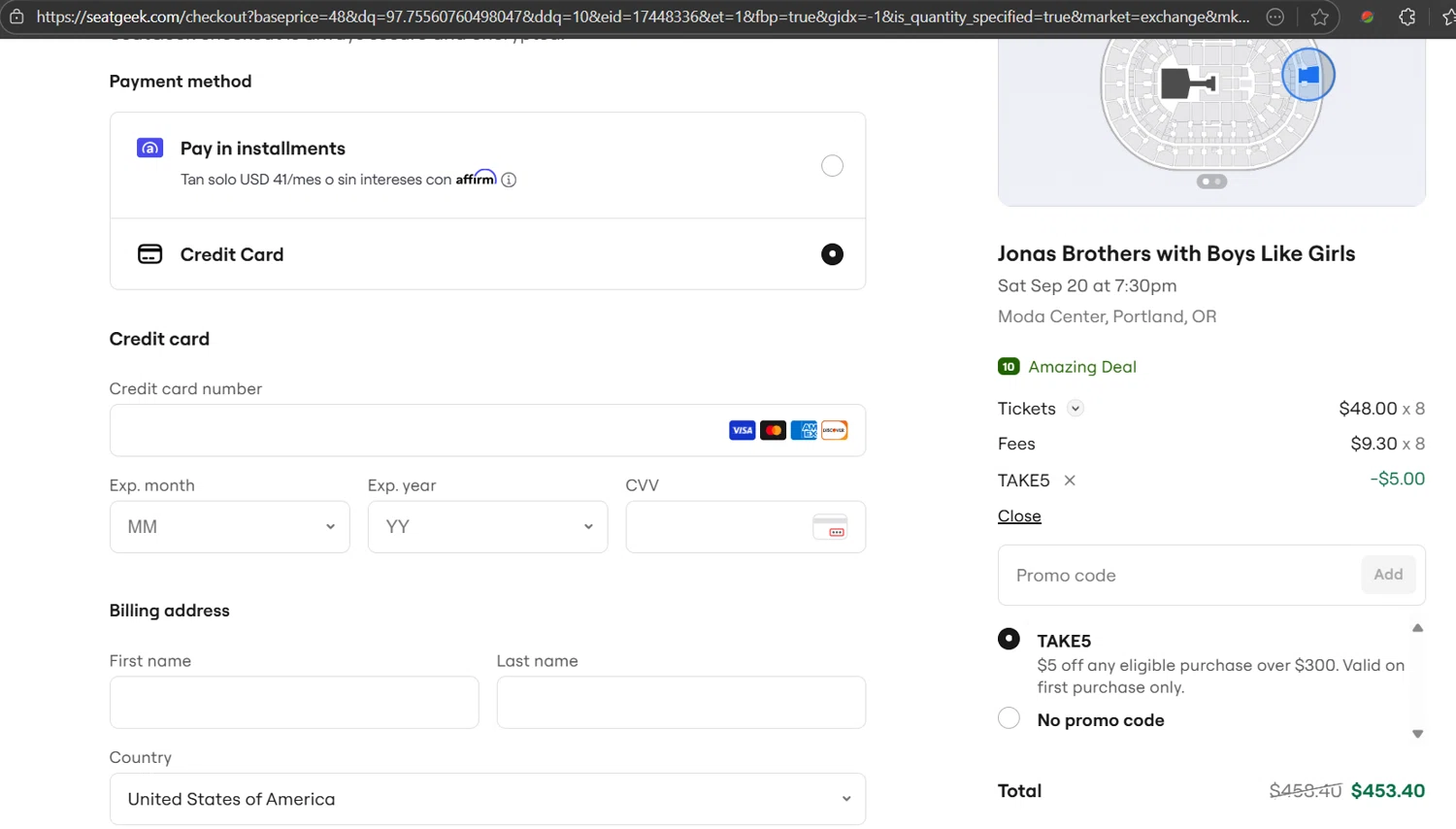The image size is (1456, 829).
Task: Click the Close link under promo code
Action: pos(1019,516)
